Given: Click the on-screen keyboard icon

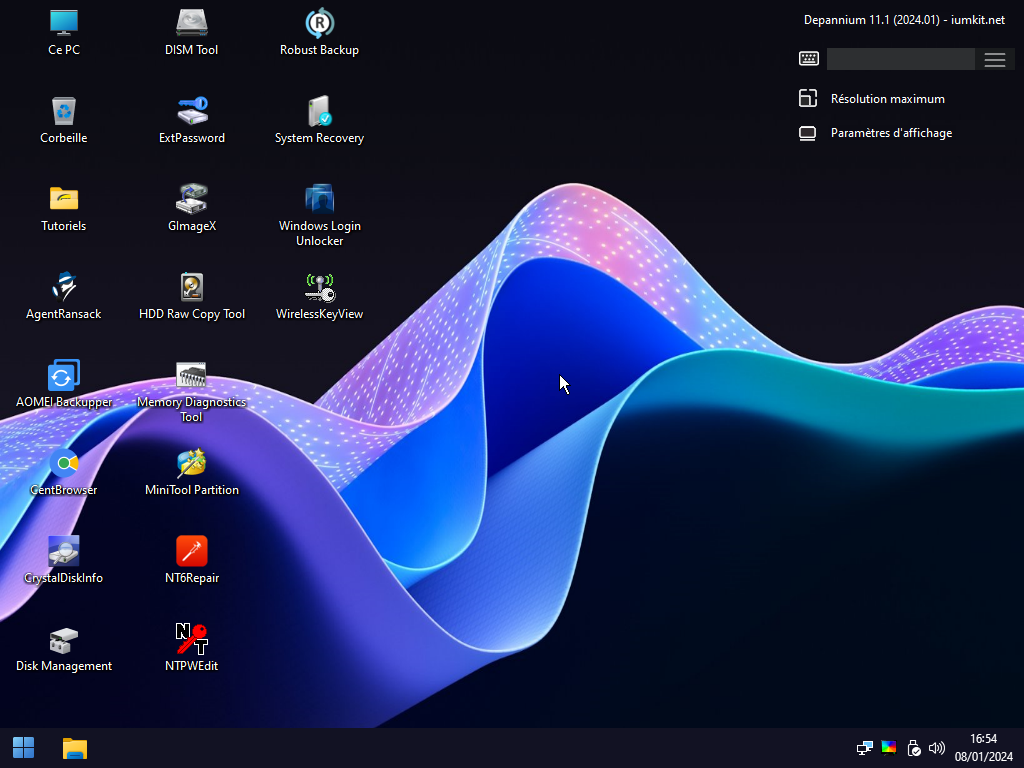Looking at the screenshot, I should tap(808, 59).
